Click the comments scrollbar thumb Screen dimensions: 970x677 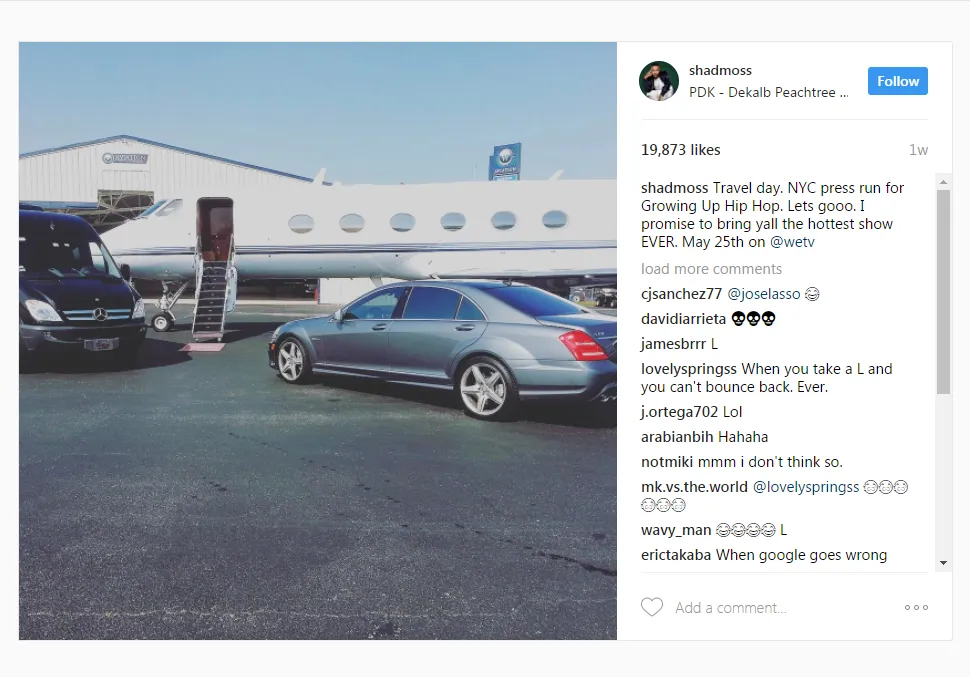click(943, 291)
